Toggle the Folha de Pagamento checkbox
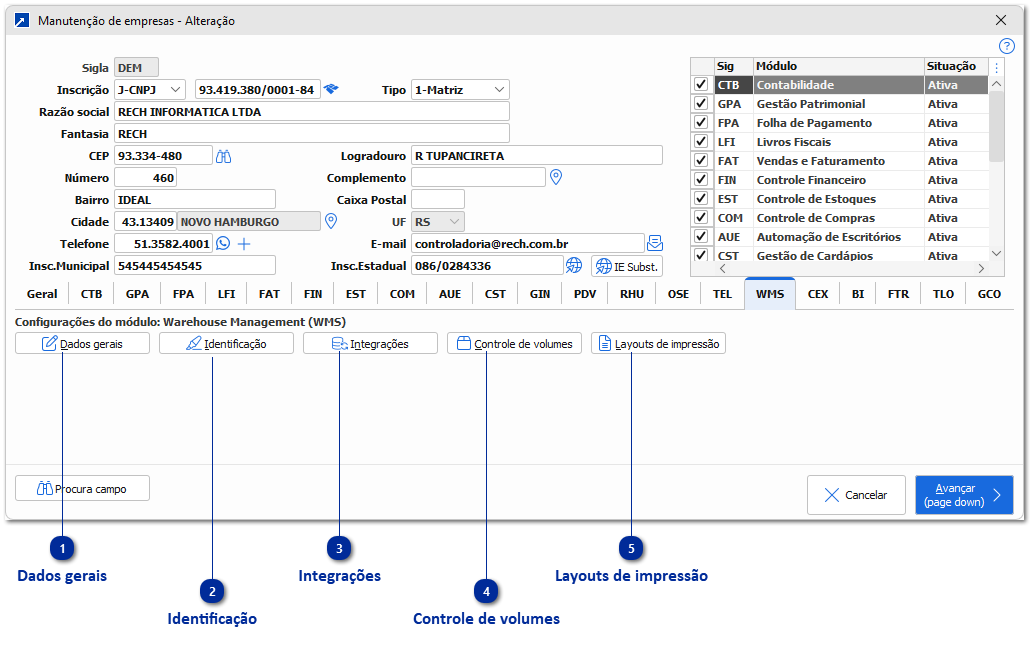 coord(701,124)
